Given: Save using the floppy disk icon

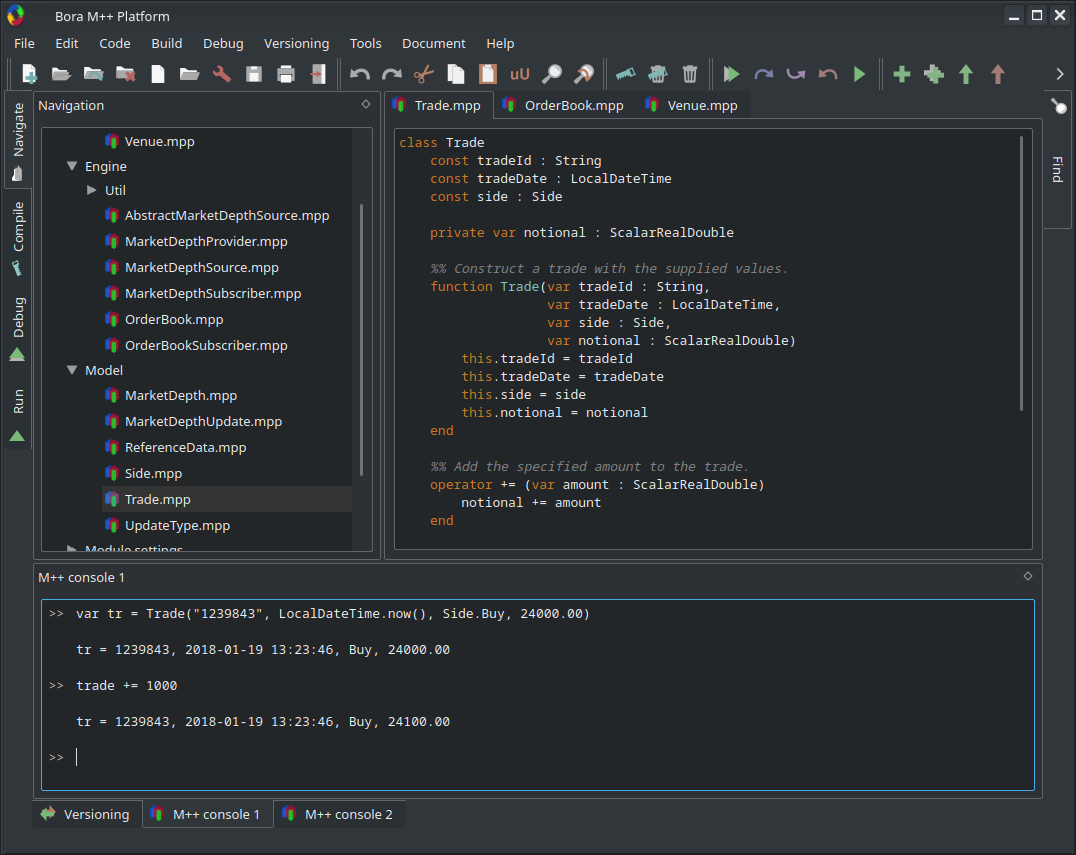Looking at the screenshot, I should (x=254, y=74).
